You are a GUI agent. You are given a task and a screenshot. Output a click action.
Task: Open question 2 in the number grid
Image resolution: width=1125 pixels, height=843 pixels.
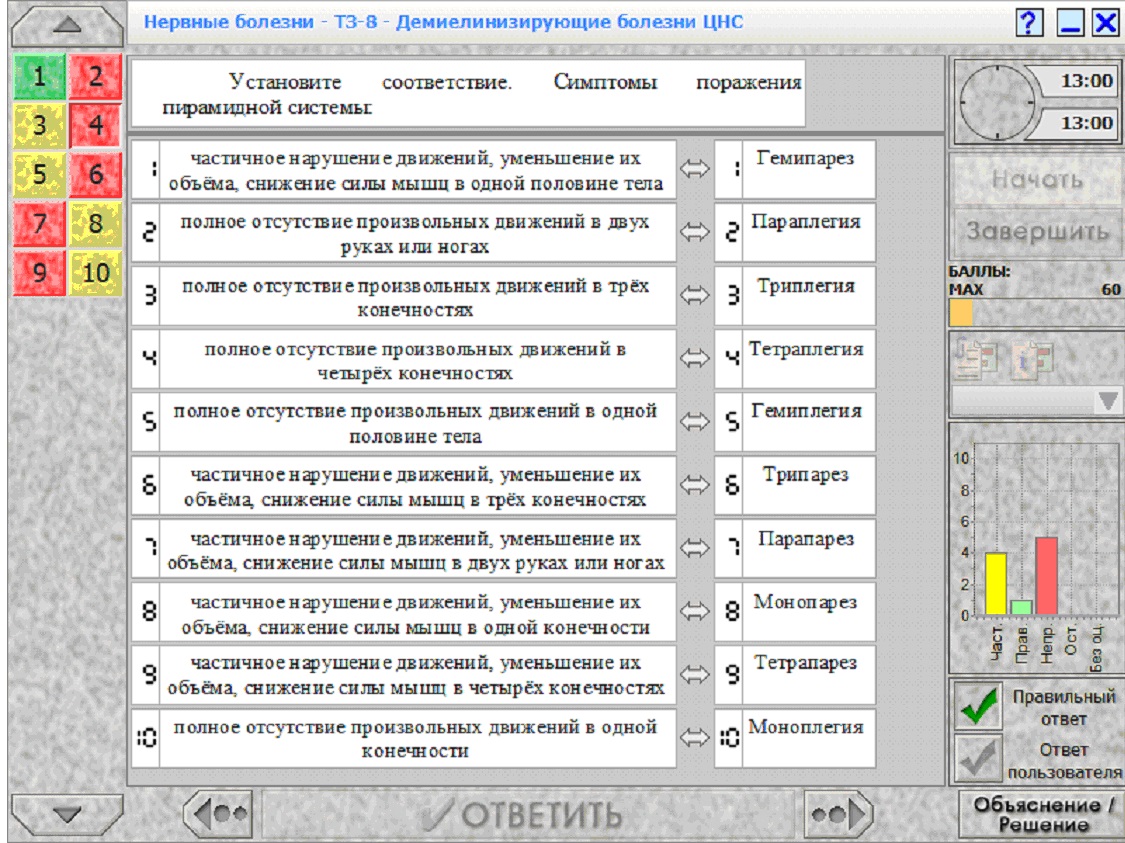95,77
